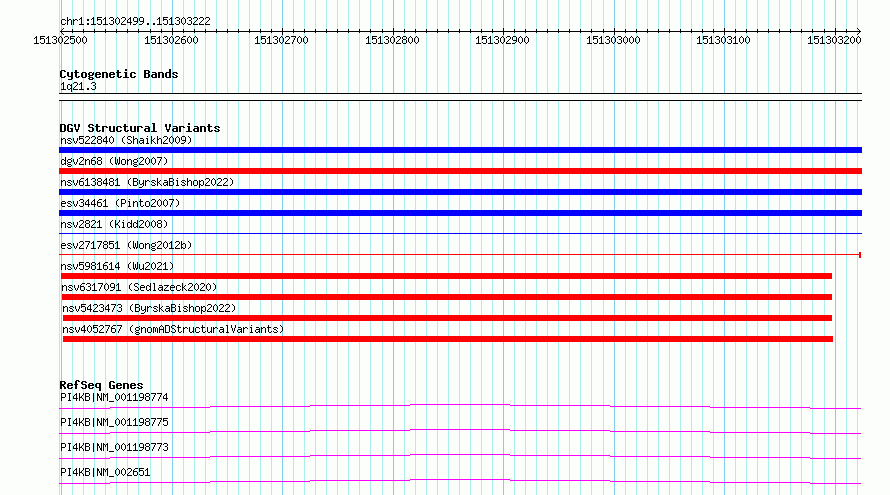Select the red bar under nsv4052767
The height and width of the screenshot is (495, 890).
coord(448,339)
